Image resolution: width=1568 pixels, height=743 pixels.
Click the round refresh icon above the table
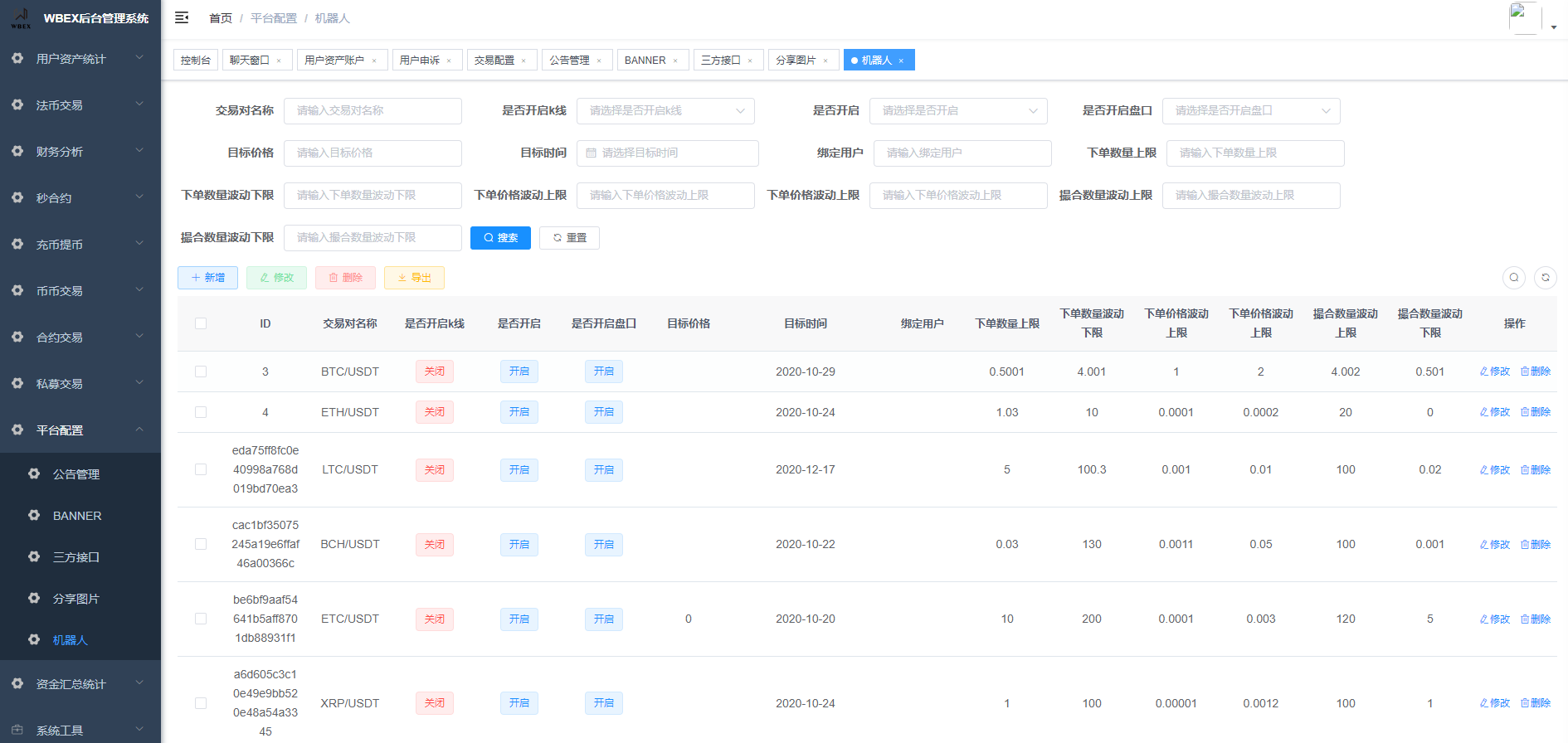click(x=1545, y=278)
